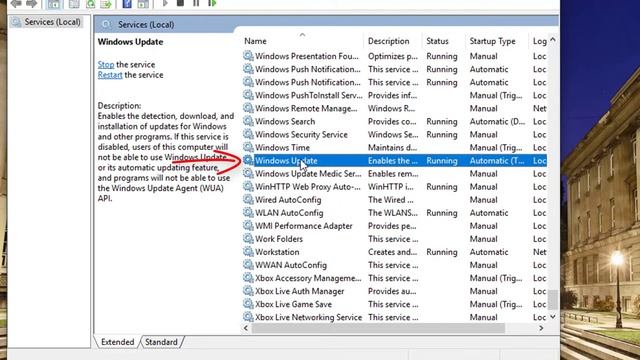The height and width of the screenshot is (360, 640).
Task: Click the gear icon beside Windows Time
Action: (248, 147)
